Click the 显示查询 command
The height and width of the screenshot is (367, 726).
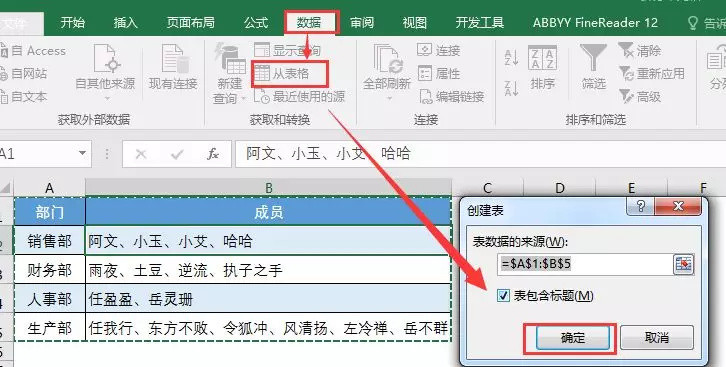pyautogui.click(x=288, y=50)
